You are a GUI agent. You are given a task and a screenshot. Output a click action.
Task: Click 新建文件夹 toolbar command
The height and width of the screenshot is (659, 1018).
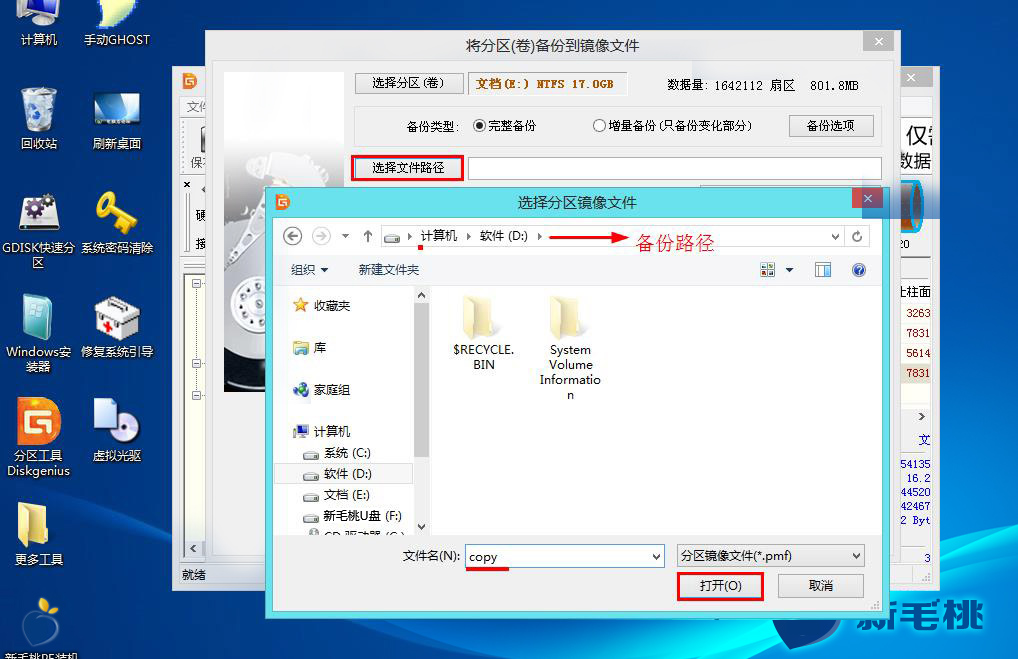click(x=389, y=269)
